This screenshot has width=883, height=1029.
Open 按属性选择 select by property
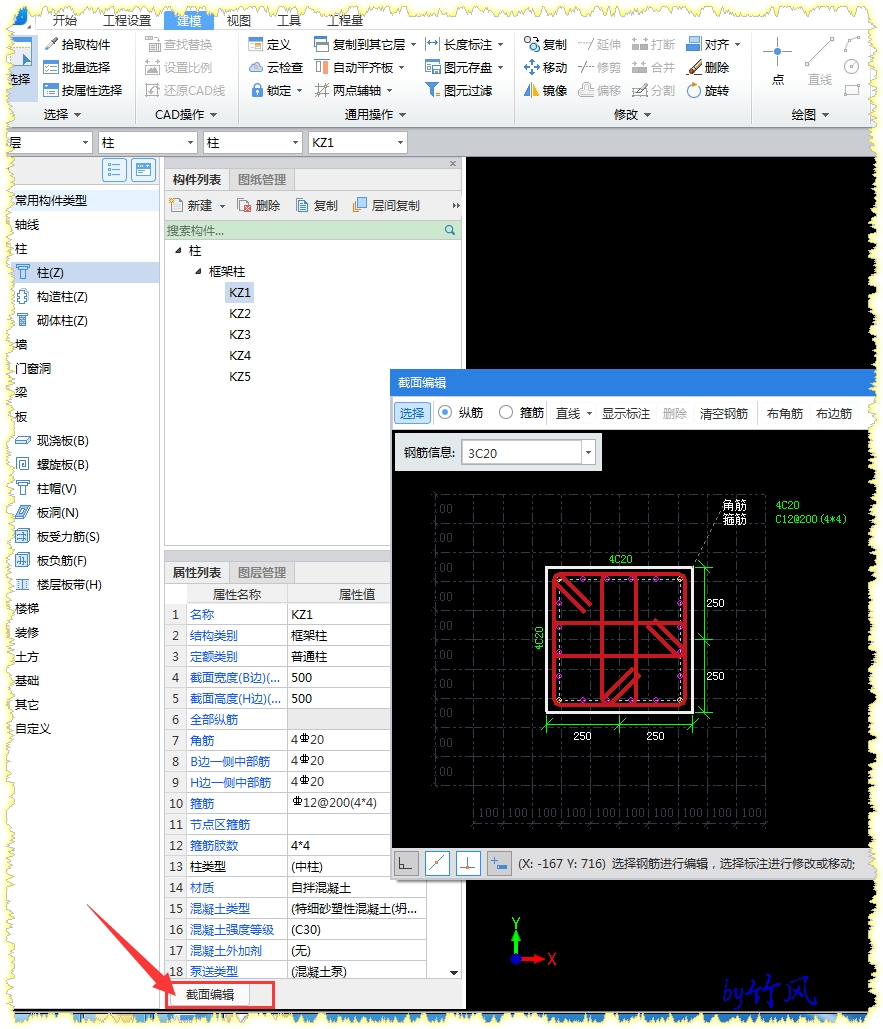click(83, 91)
